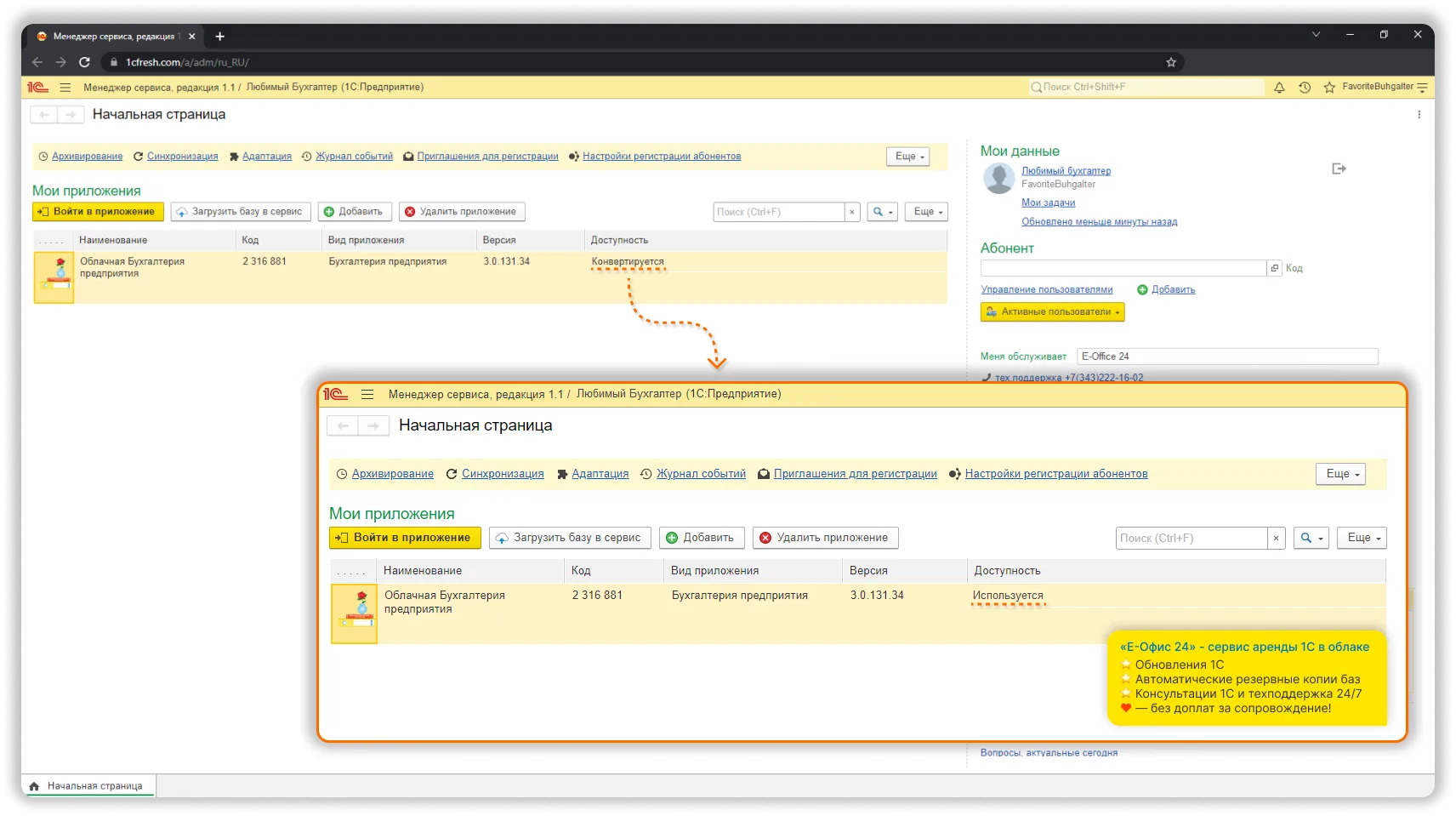
Task: Click the browser forward arrow
Action: click(60, 62)
